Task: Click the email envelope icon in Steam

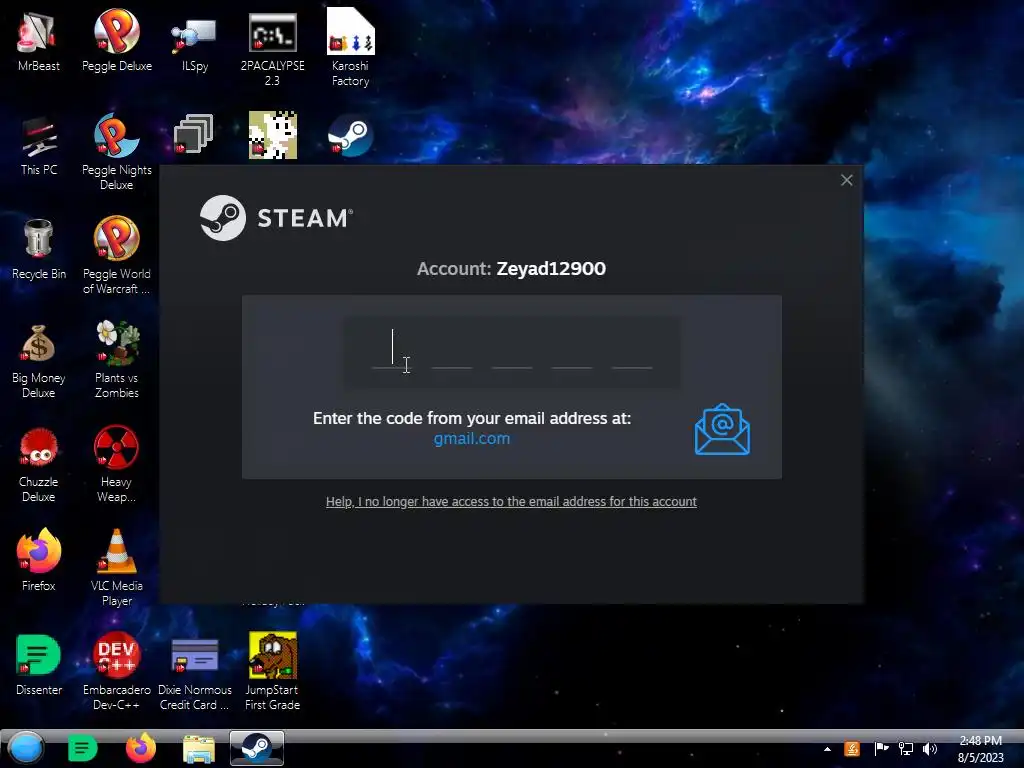Action: pos(722,429)
